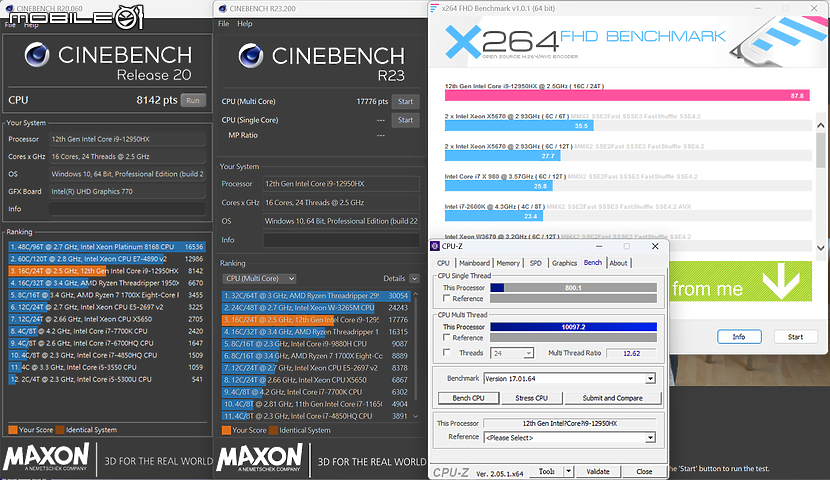Select Threadripper 30054 row in R23 ranking
The width and height of the screenshot is (830, 480).
[316, 296]
